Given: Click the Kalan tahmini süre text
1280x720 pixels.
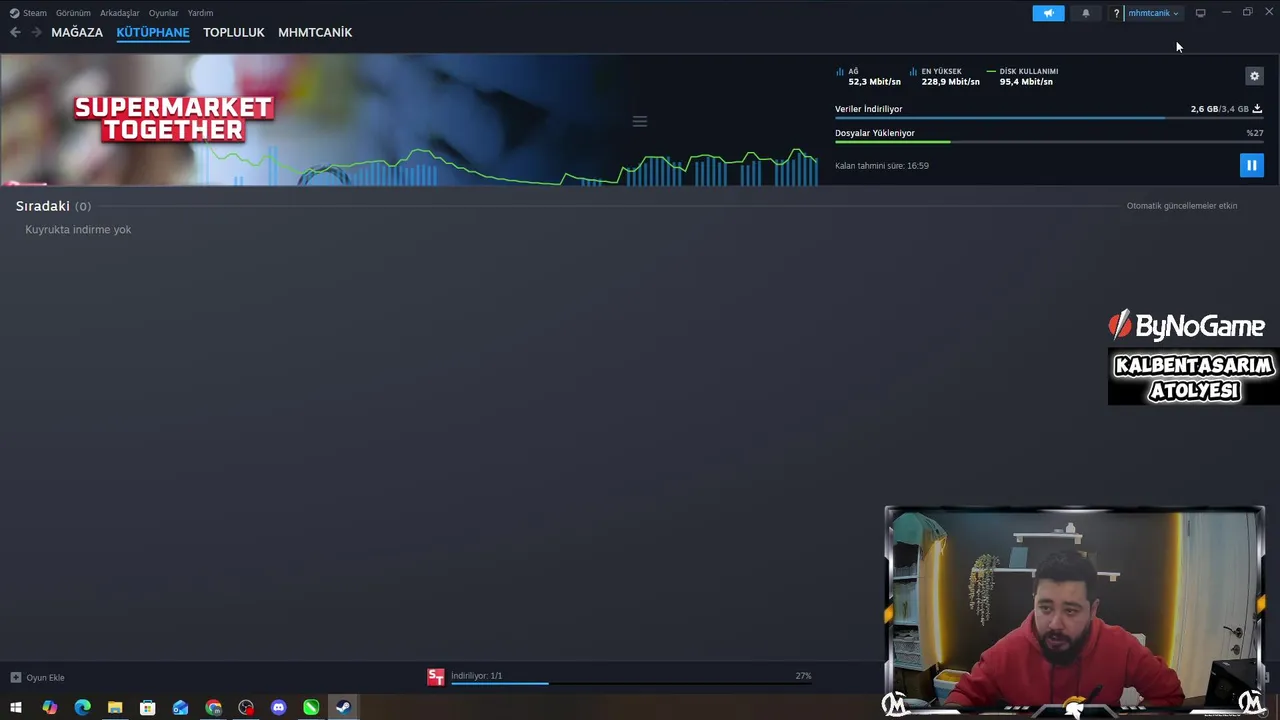Looking at the screenshot, I should point(882,165).
